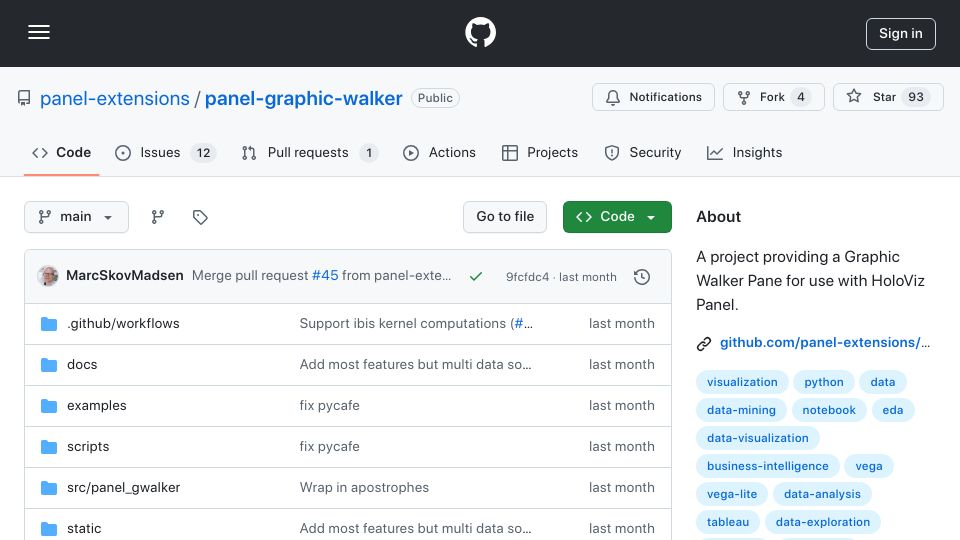The height and width of the screenshot is (540, 960).
Task: Select the data-mining topic tag
Action: 741,410
